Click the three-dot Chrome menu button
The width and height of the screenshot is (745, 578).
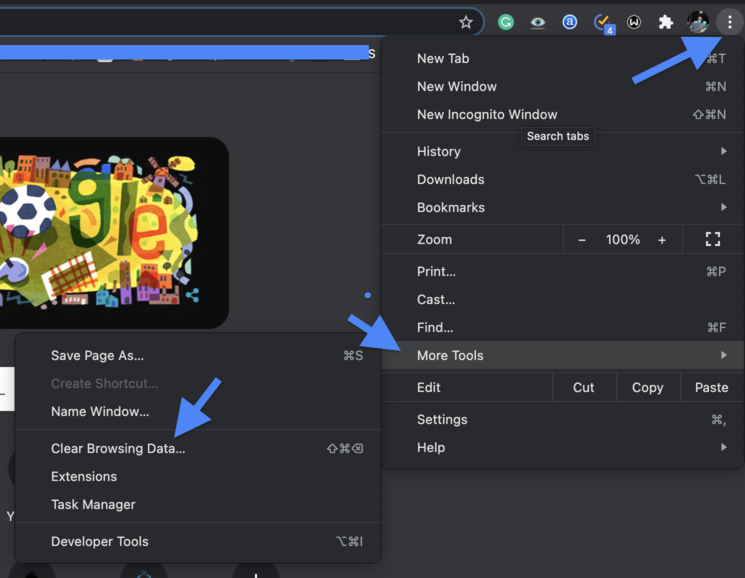(729, 22)
